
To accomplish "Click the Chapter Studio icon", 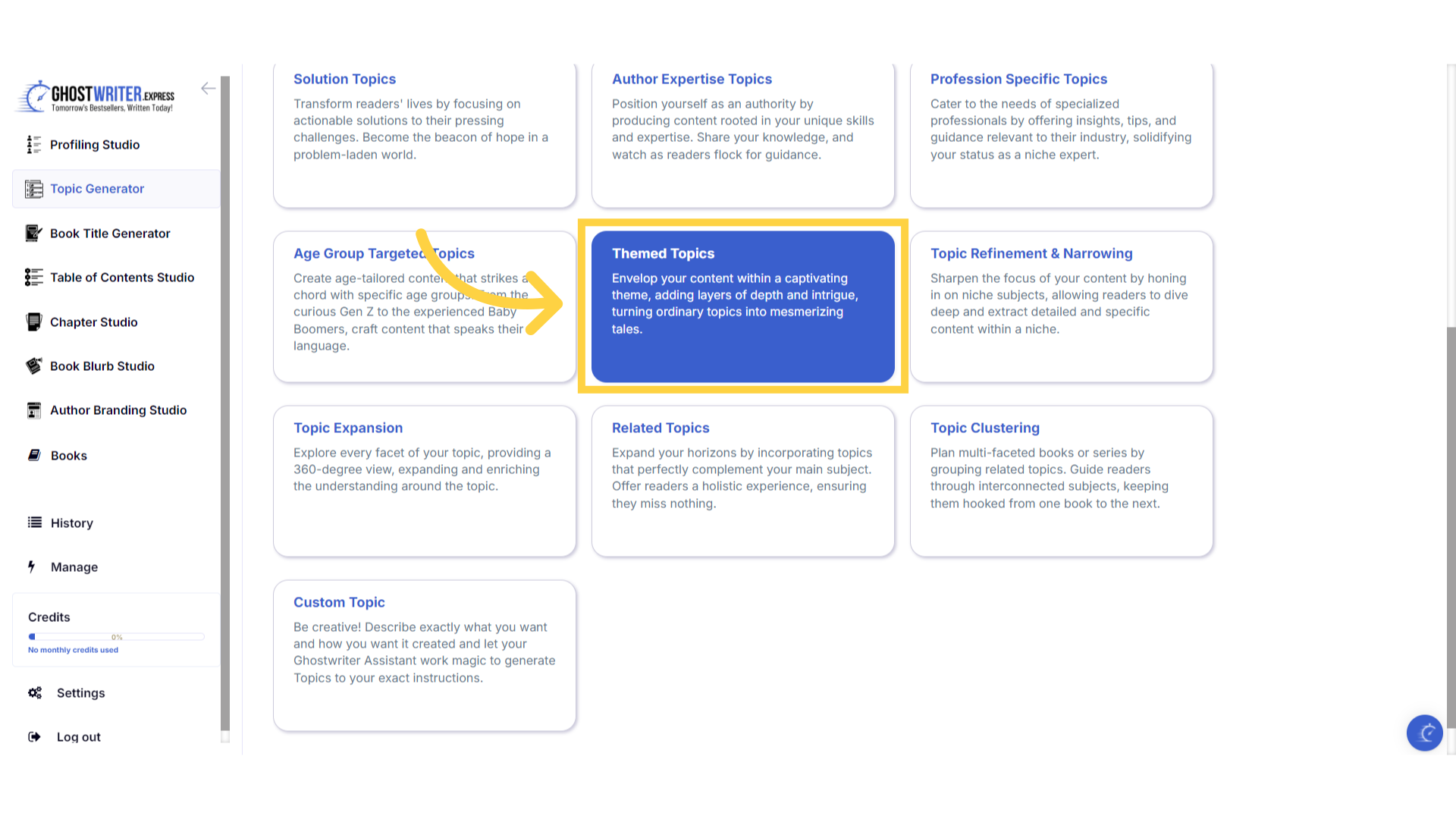I will click(33, 322).
